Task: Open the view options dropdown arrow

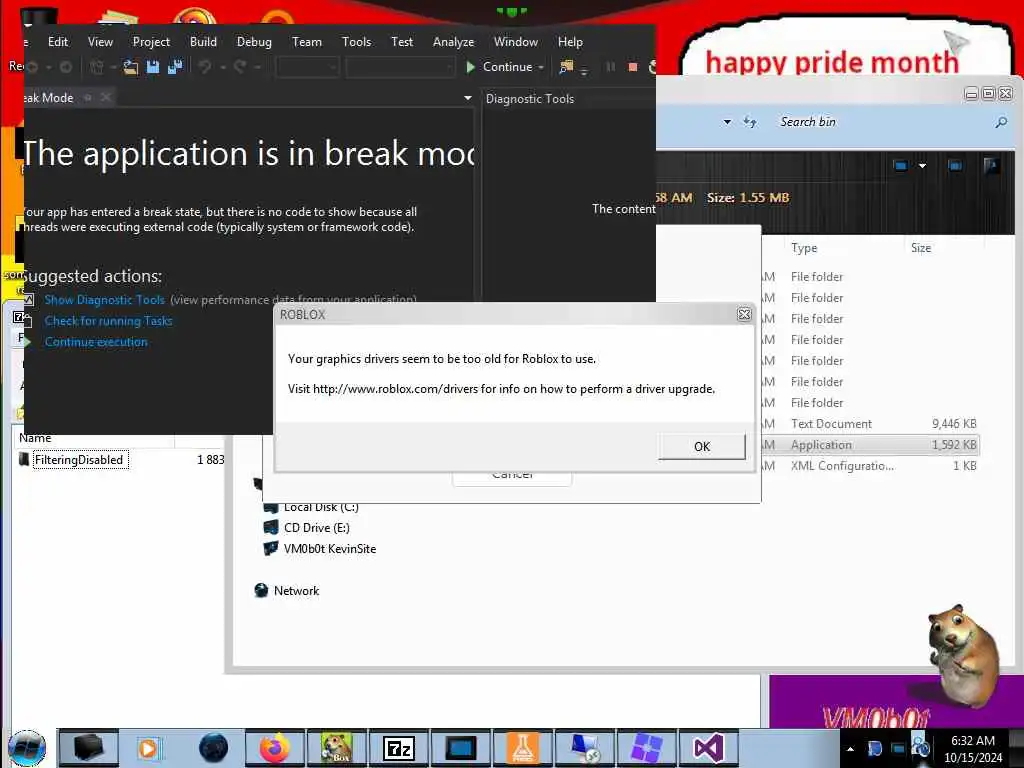Action: coord(922,166)
